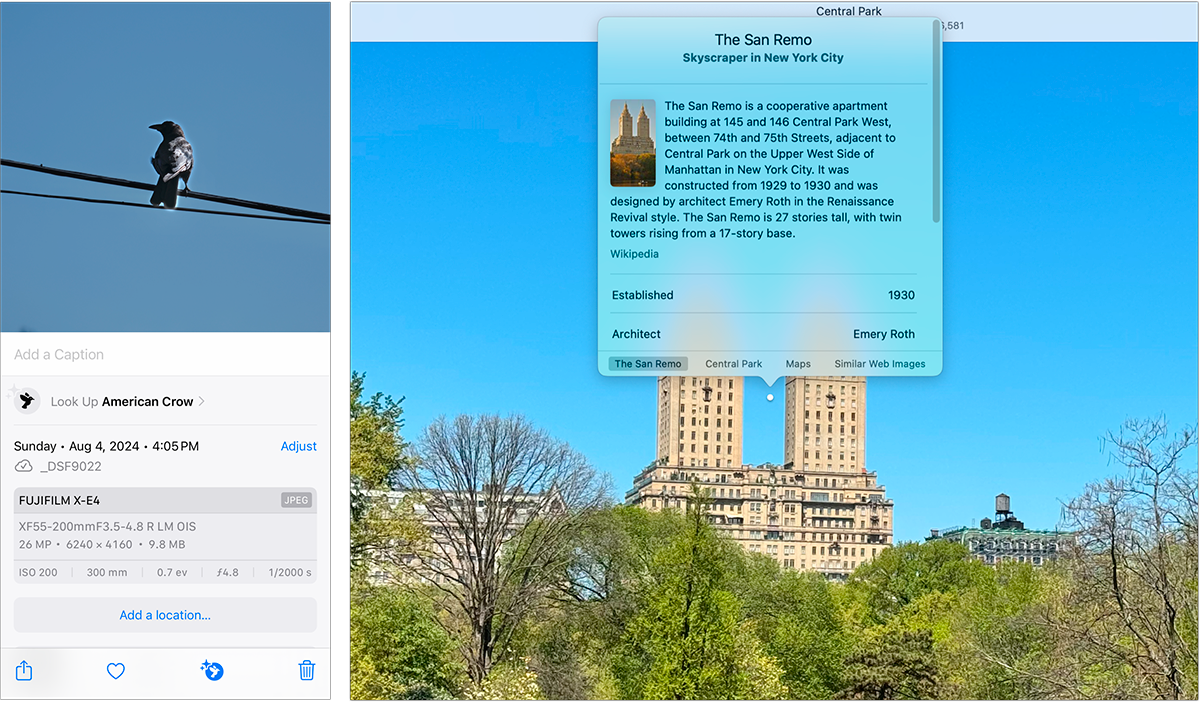Click the Share icon in bottom toolbar
Screen dimensions: 1200x702
(x=23, y=670)
